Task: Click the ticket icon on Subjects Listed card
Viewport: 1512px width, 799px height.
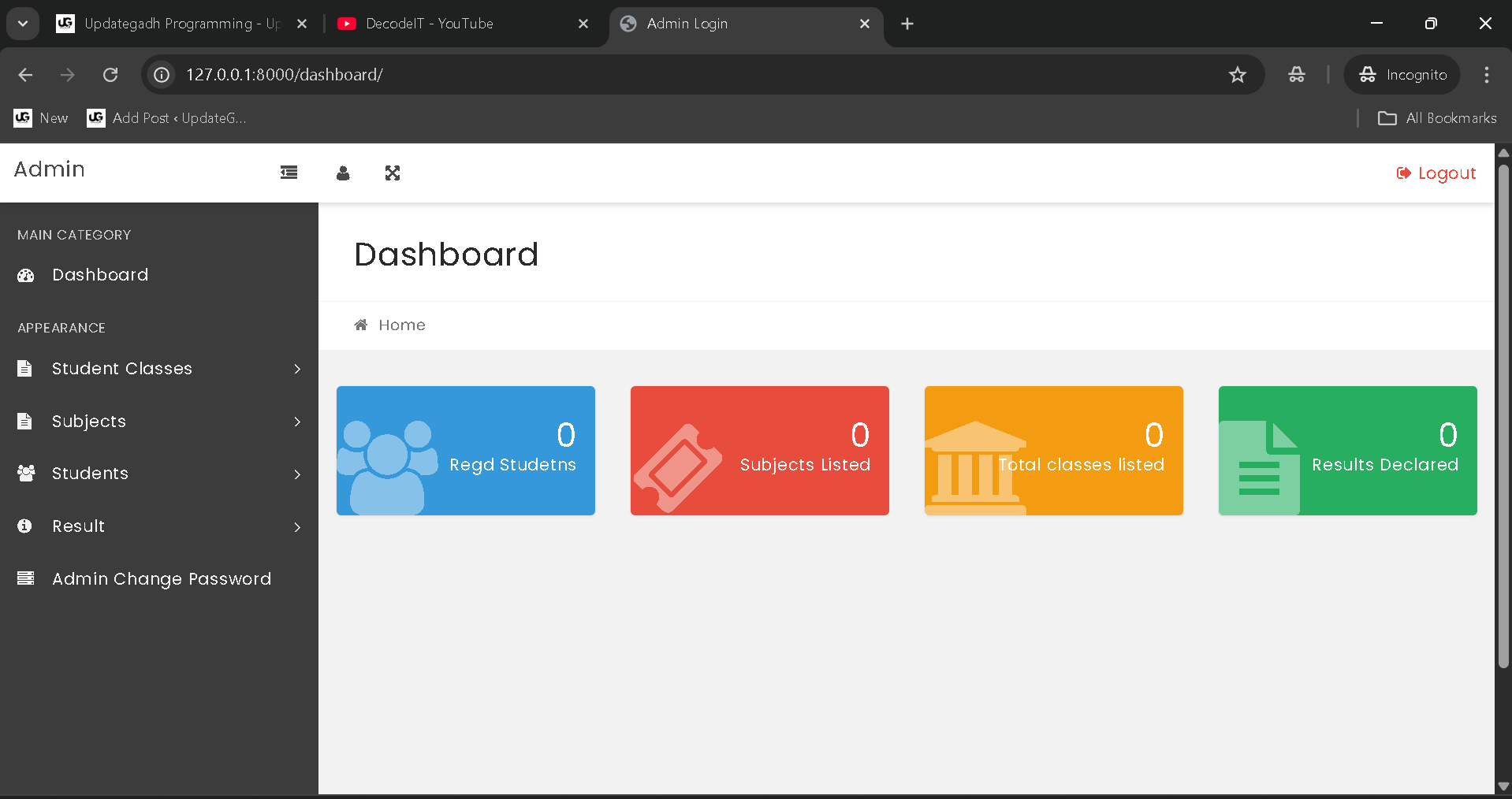Action: click(677, 468)
